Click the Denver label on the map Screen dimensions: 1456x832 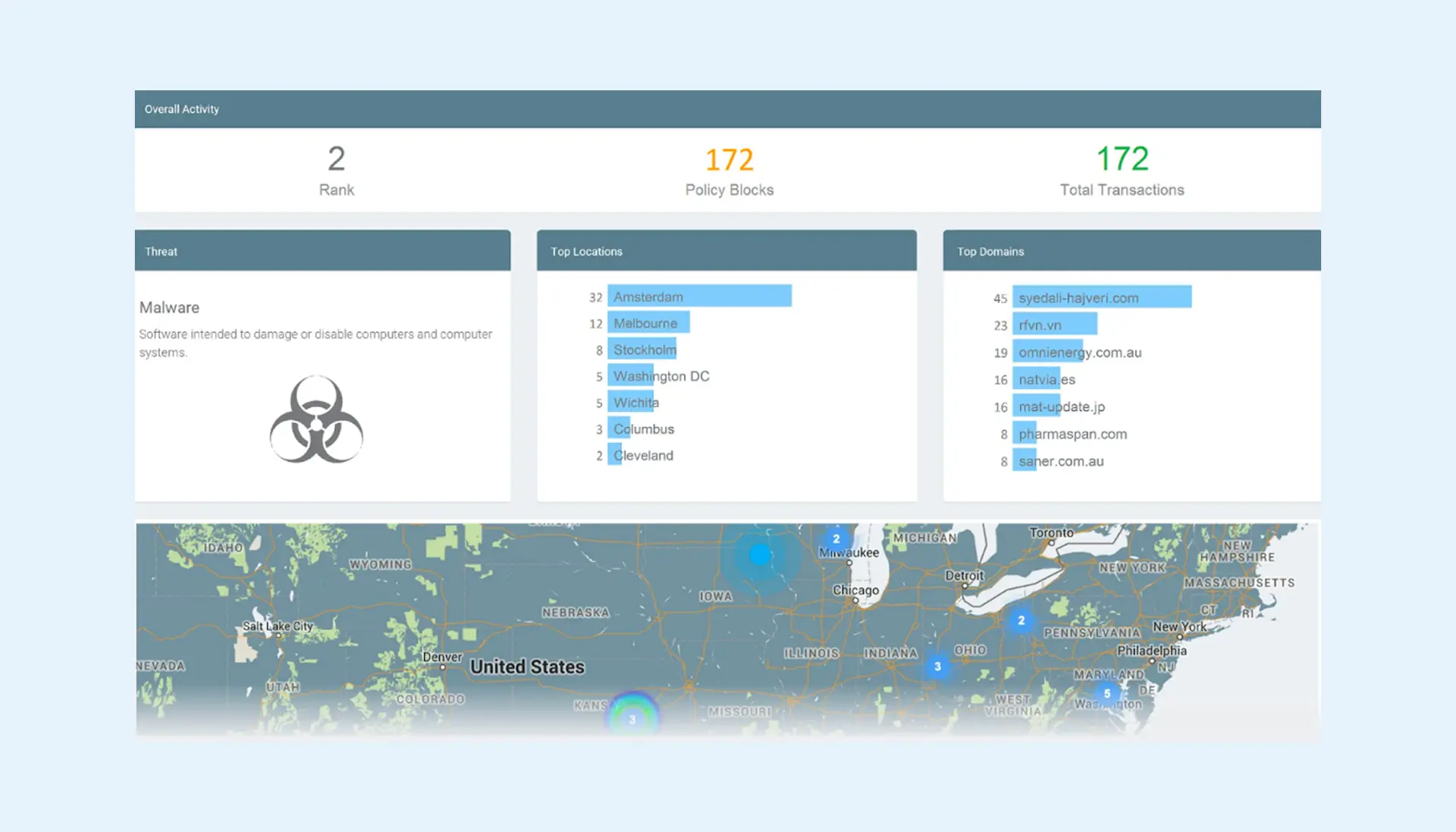[x=442, y=658]
